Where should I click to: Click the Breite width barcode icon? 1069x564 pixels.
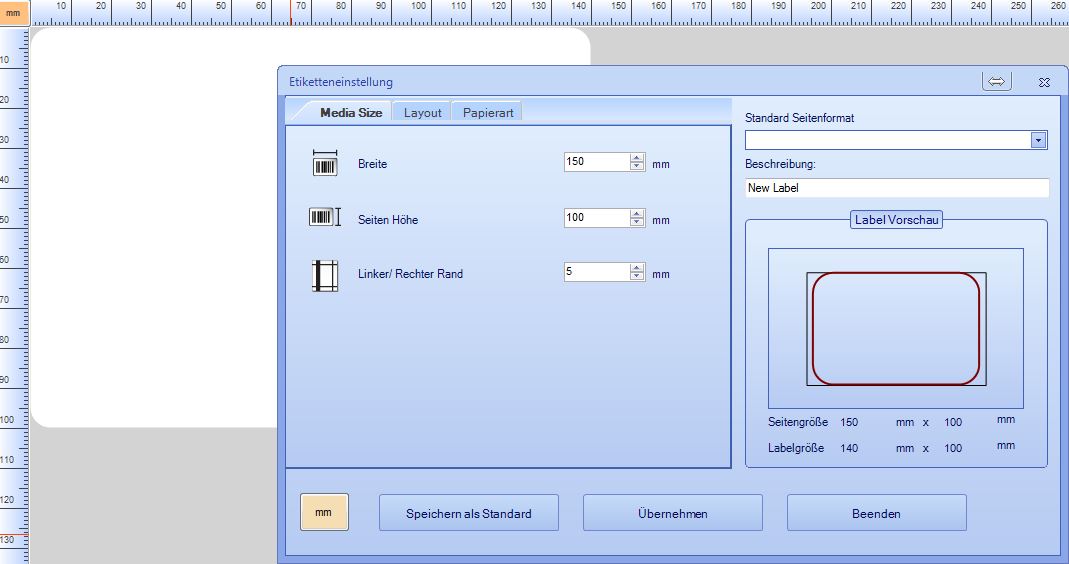pos(325,163)
